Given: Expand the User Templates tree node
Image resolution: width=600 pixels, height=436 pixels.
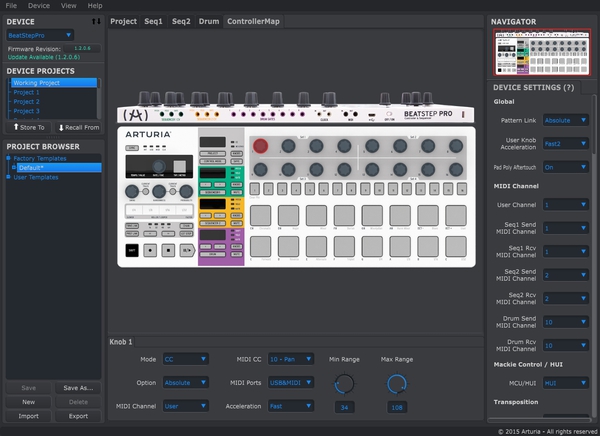Looking at the screenshot, I should (x=10, y=177).
